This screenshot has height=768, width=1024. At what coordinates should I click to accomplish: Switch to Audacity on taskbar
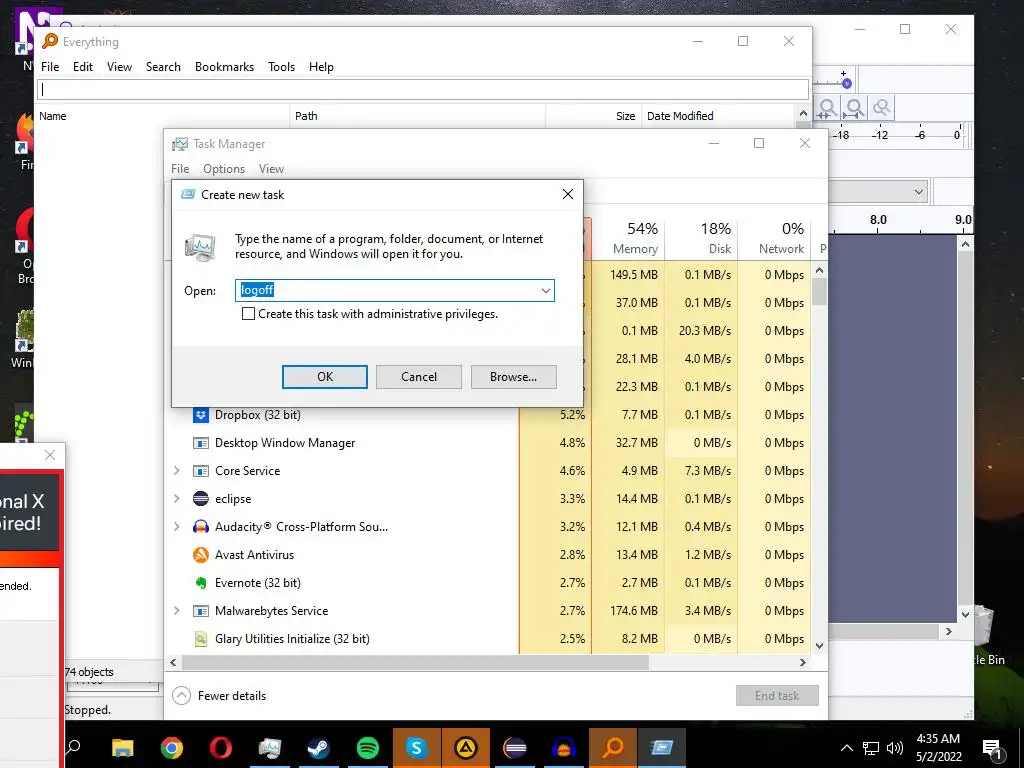pyautogui.click(x=564, y=748)
